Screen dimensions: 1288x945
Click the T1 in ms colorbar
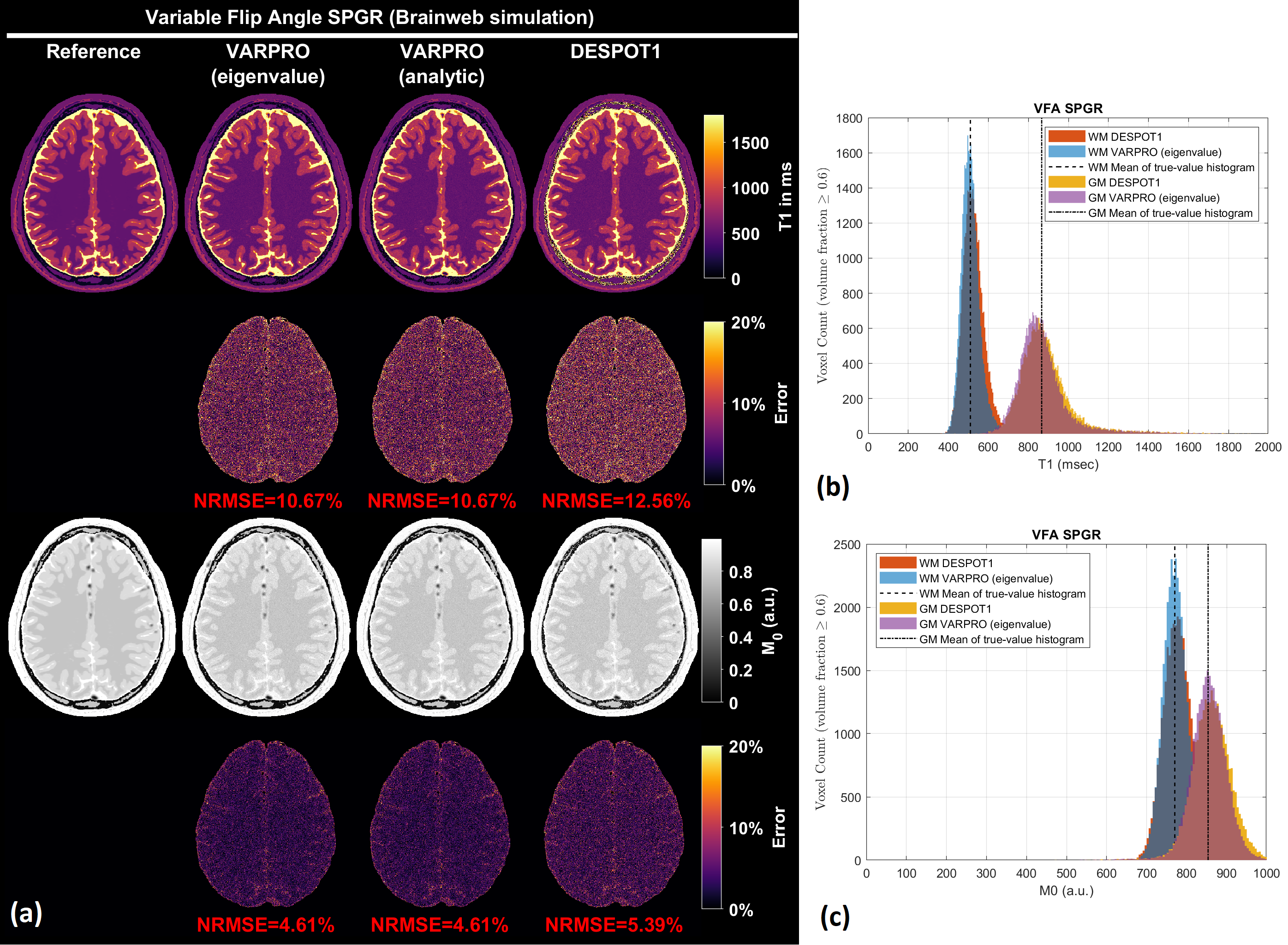(x=713, y=196)
